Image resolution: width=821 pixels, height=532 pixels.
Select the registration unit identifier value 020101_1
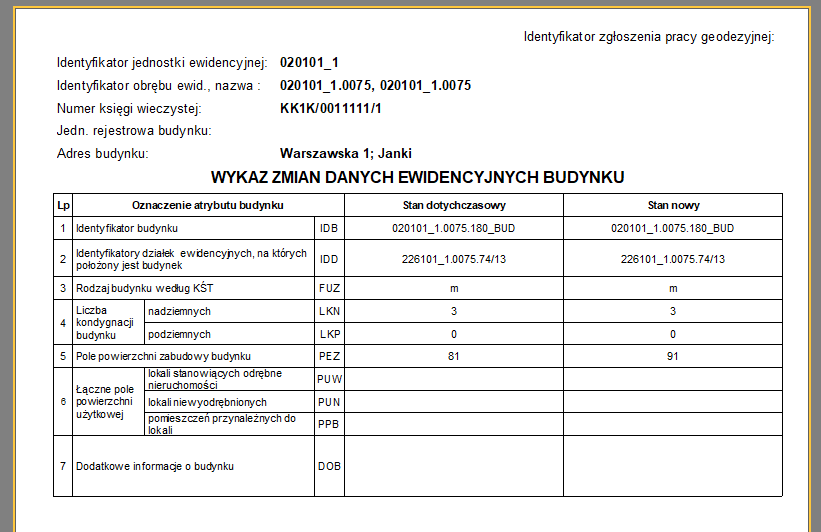pyautogui.click(x=309, y=63)
